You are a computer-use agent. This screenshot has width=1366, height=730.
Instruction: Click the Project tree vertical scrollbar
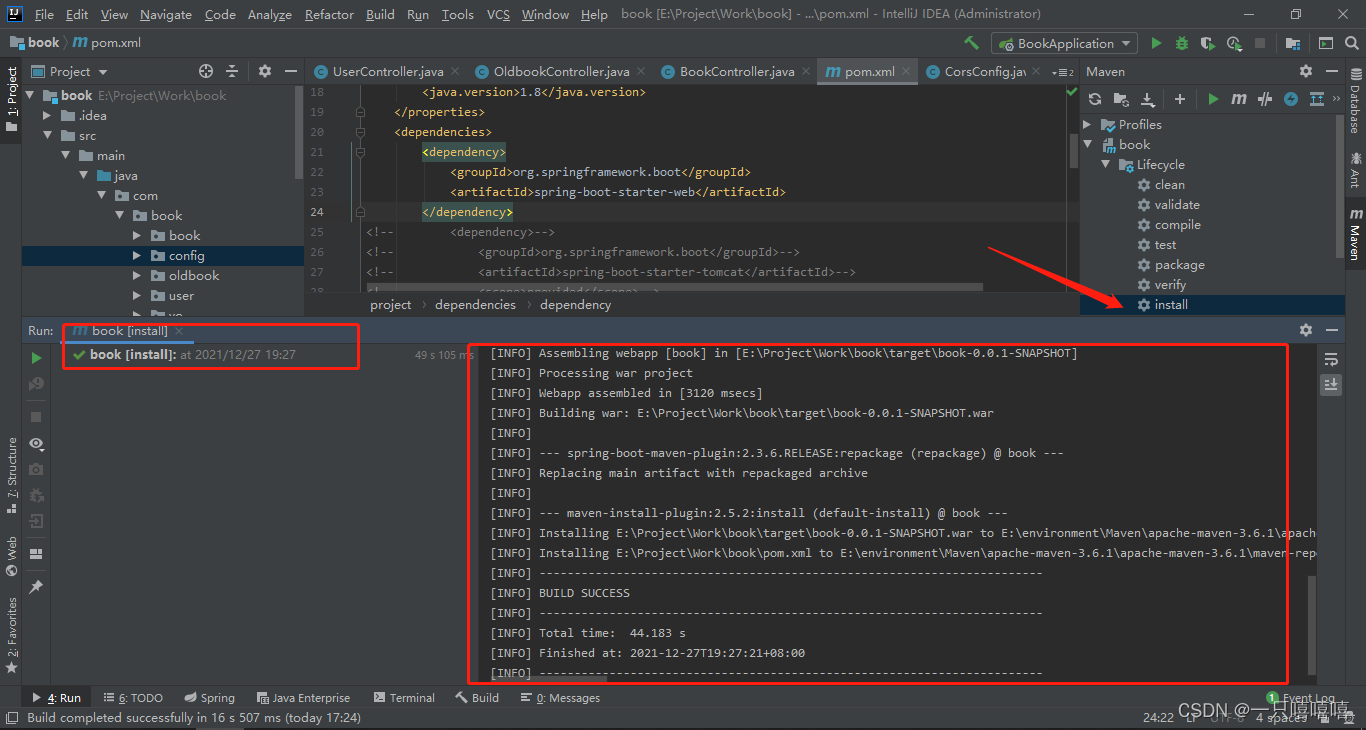tap(299, 132)
